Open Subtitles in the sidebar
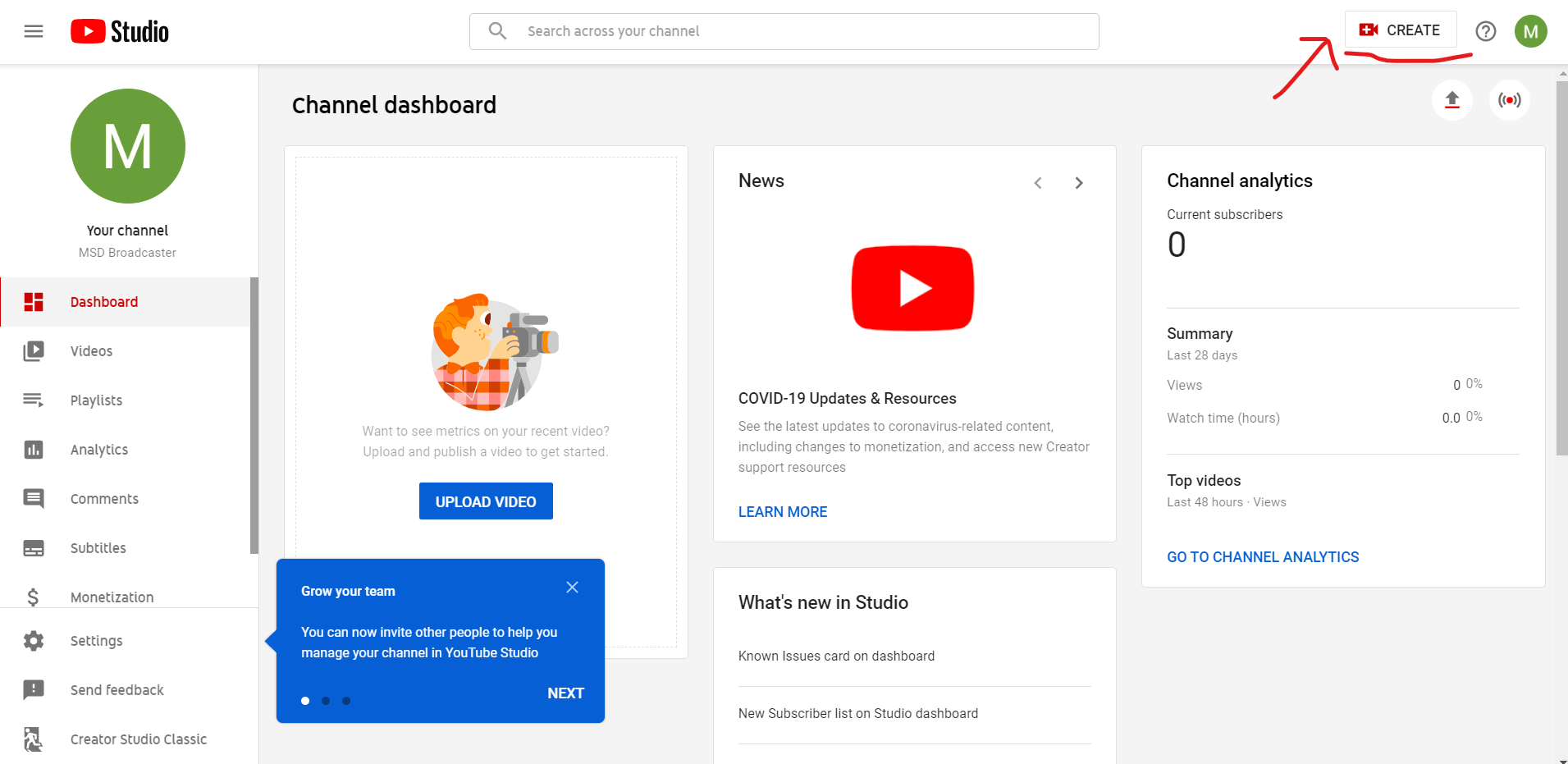This screenshot has width=1568, height=764. coord(125,548)
